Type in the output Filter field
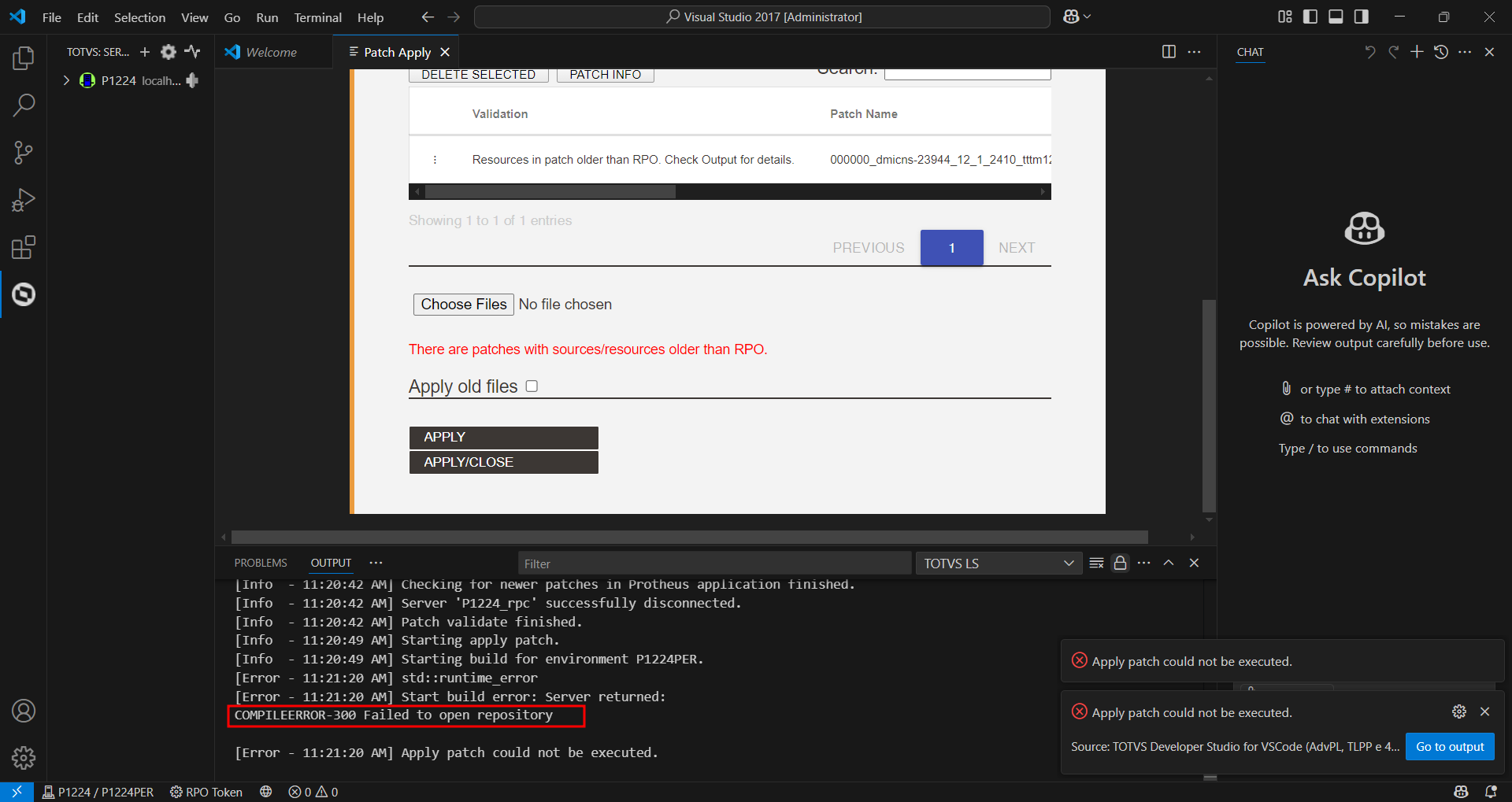Image resolution: width=1512 pixels, height=802 pixels. pyautogui.click(x=713, y=563)
